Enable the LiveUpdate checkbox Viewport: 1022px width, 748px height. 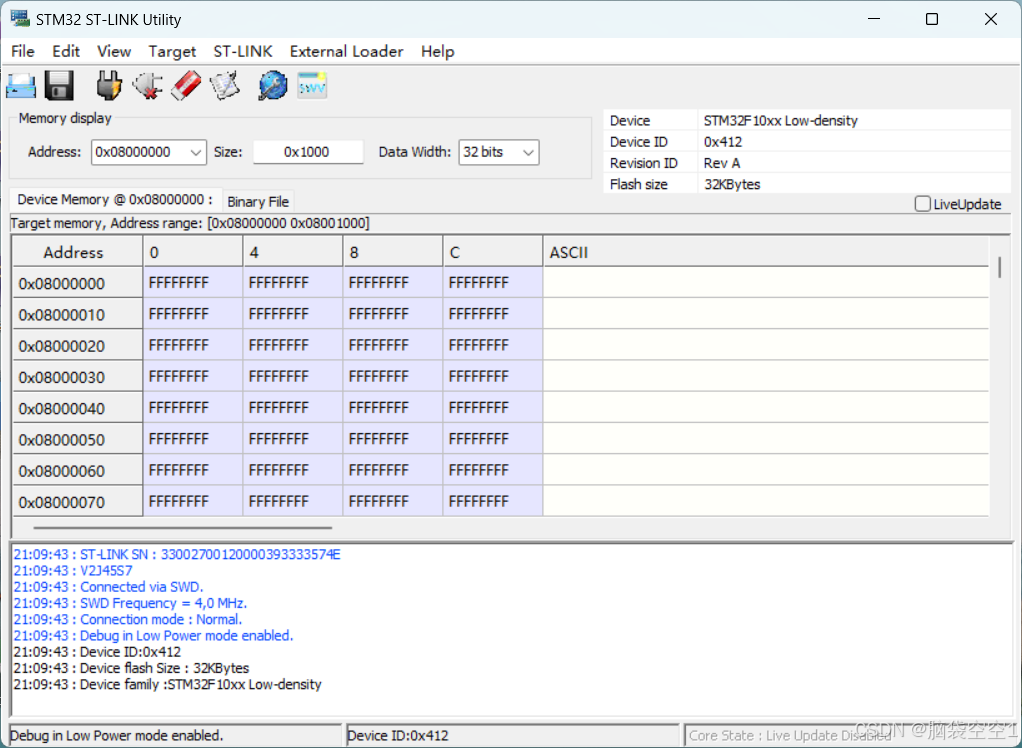click(922, 204)
